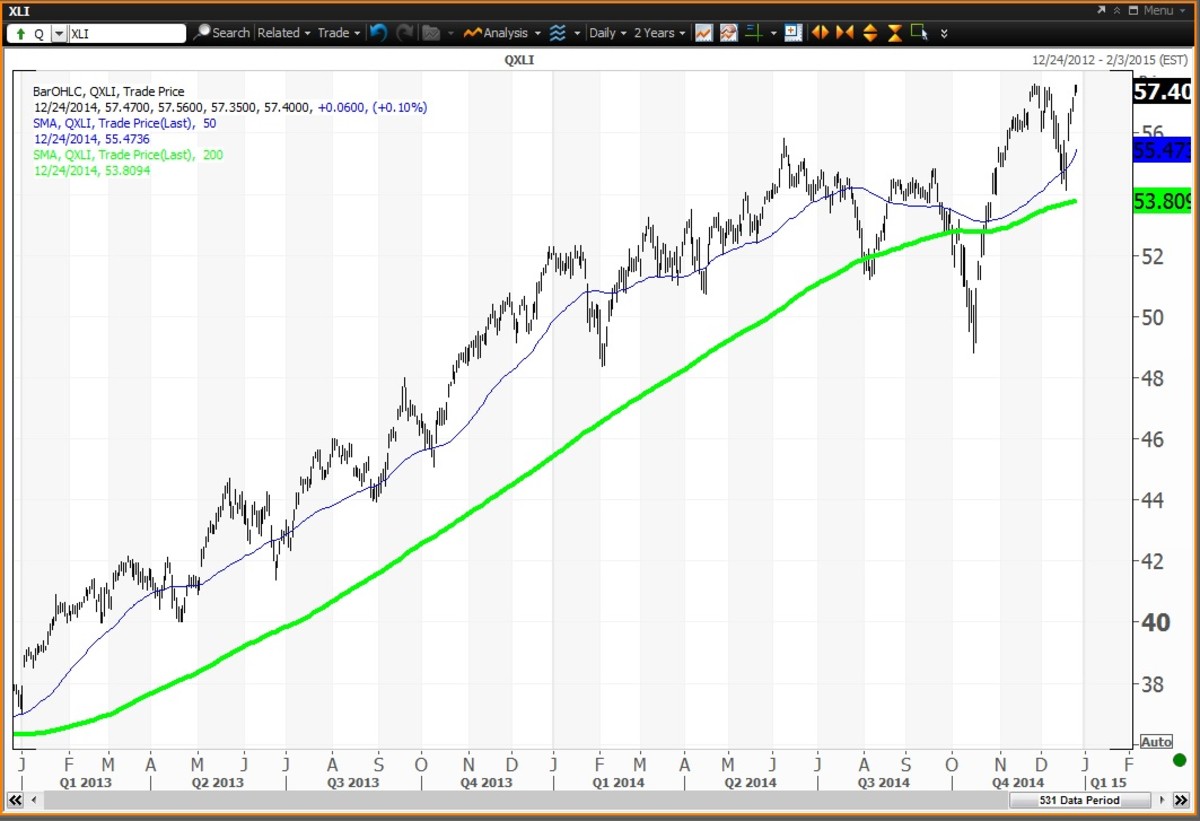Click the Search magnifier button
Viewport: 1200px width, 821px height.
(x=222, y=33)
